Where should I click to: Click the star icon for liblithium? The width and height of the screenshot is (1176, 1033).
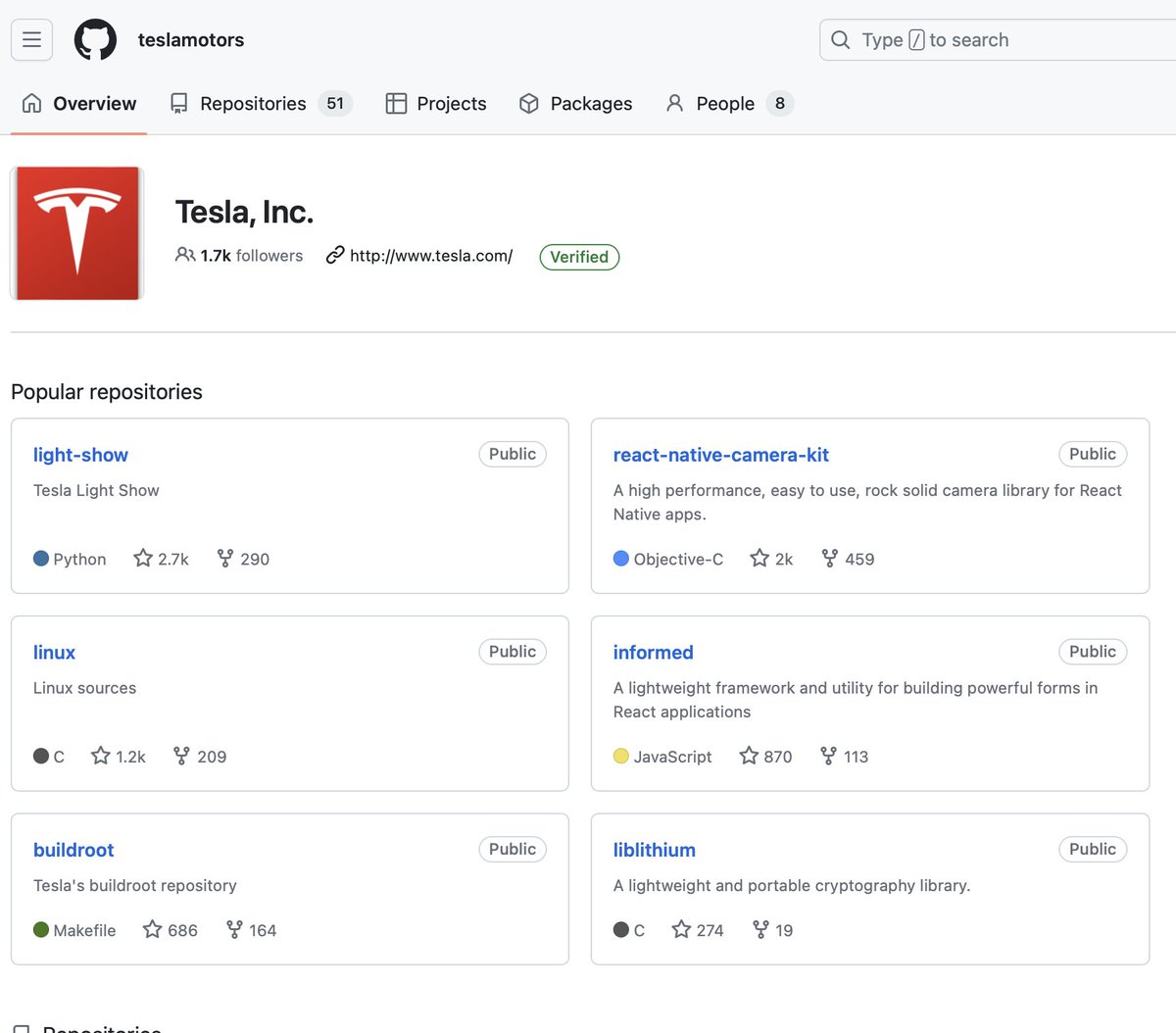tap(681, 929)
